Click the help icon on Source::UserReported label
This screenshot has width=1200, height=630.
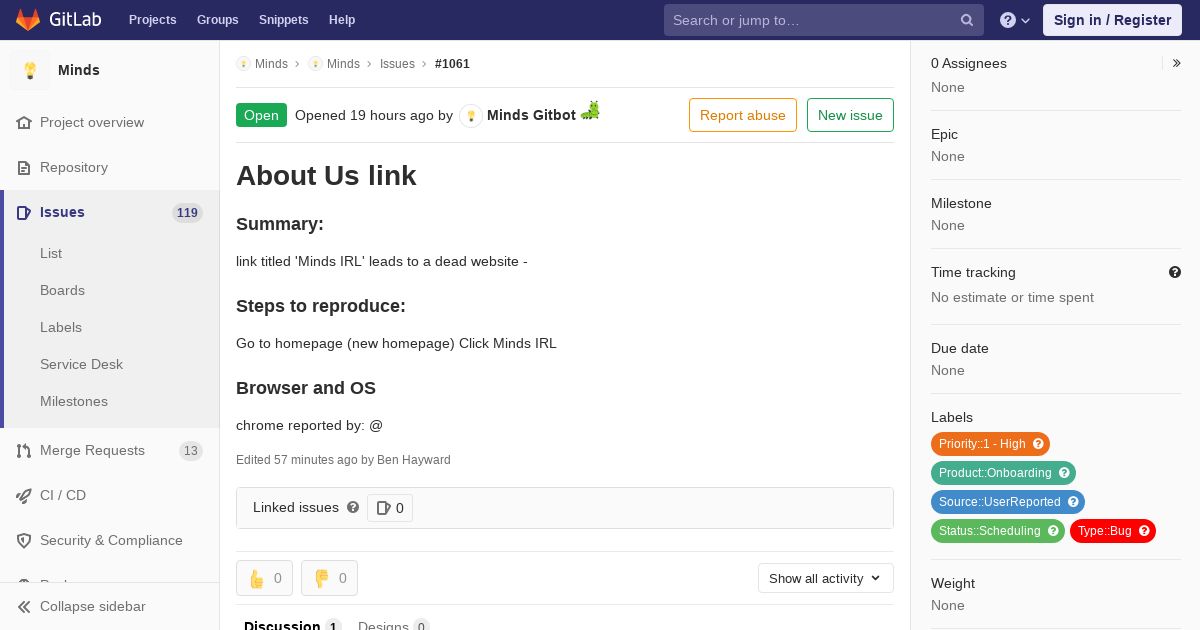click(1073, 502)
